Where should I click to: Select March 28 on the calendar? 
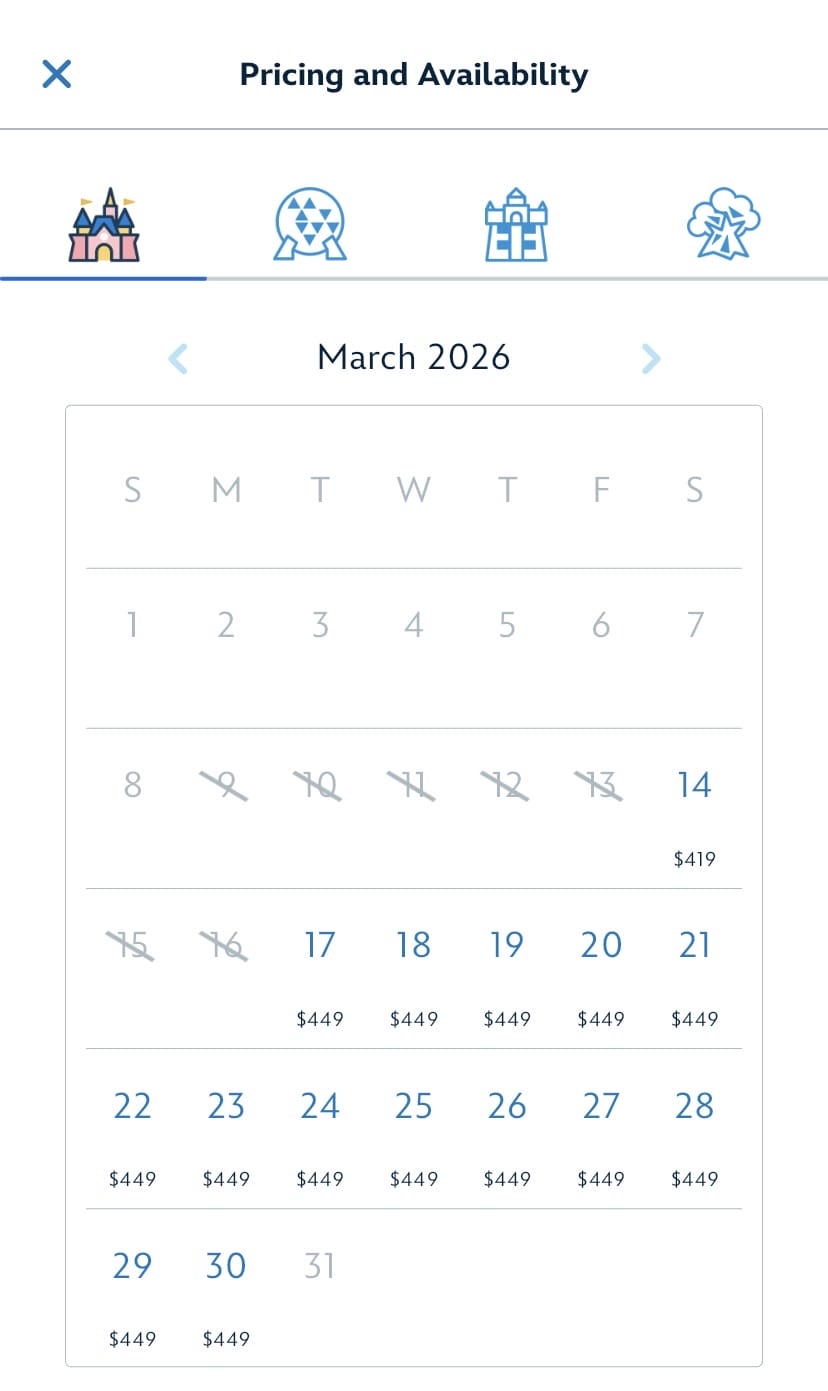pyautogui.click(x=694, y=1106)
